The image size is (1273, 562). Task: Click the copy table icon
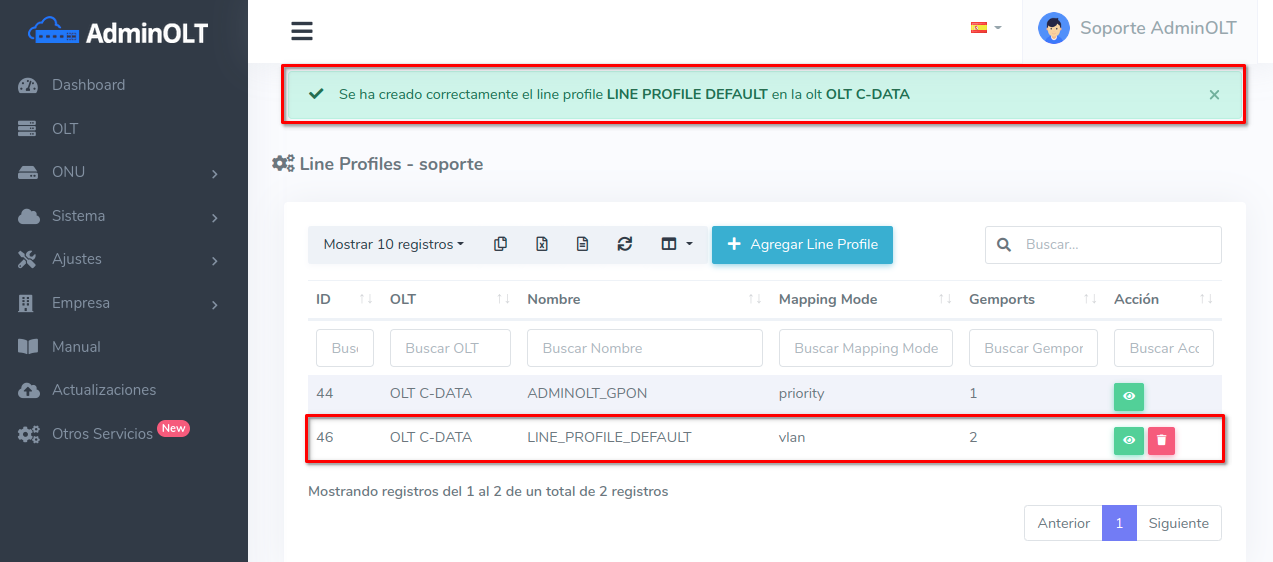pyautogui.click(x=501, y=244)
